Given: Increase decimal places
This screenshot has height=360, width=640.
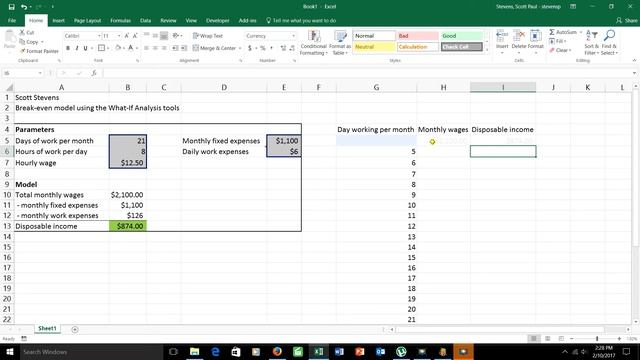Looking at the screenshot, I should click(283, 48).
